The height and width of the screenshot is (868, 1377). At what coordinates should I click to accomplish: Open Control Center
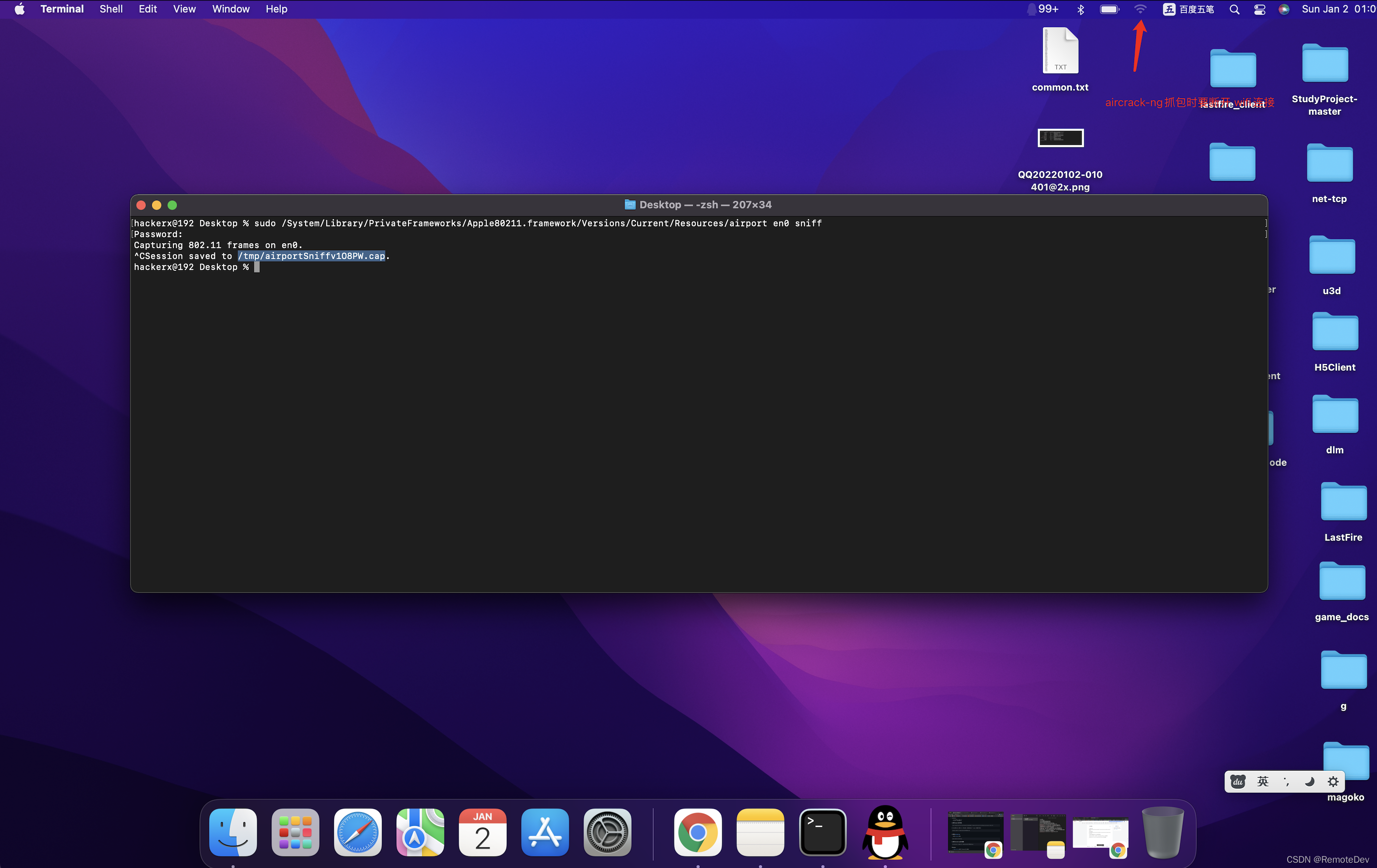click(1260, 9)
